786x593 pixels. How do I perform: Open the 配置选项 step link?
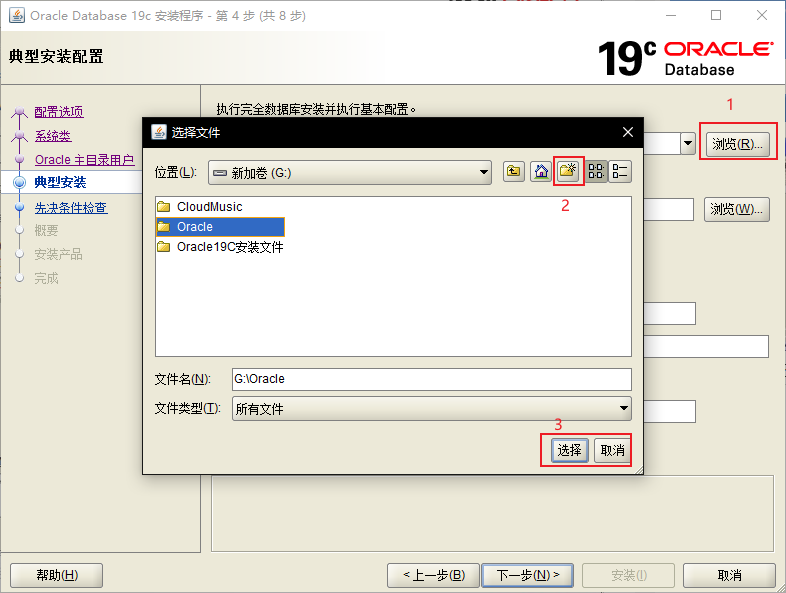[x=59, y=112]
